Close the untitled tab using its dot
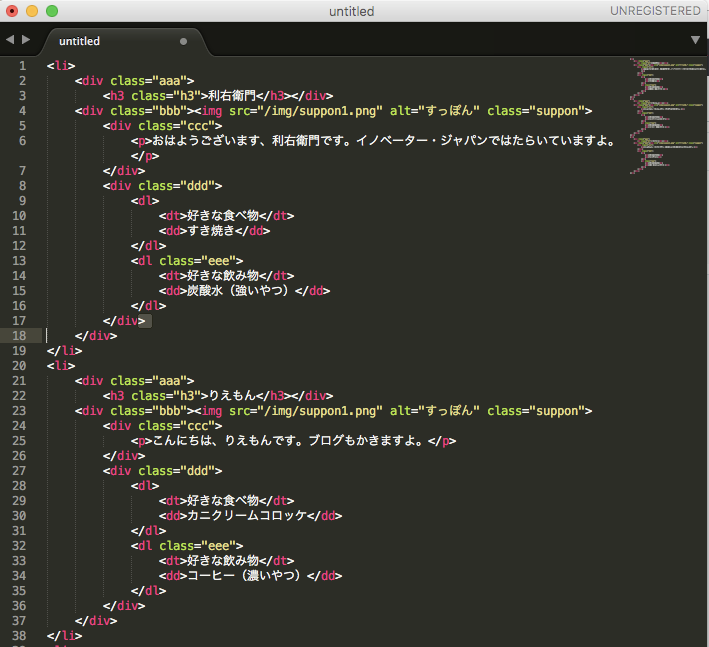 coord(183,42)
